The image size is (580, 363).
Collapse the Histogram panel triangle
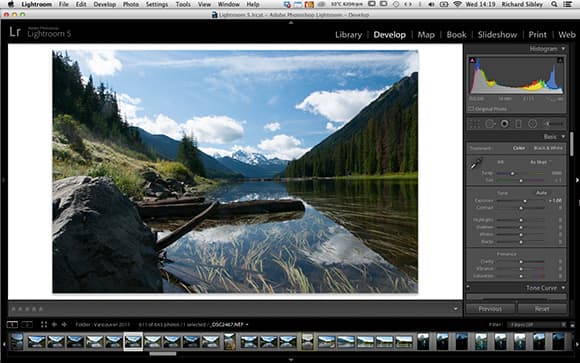tap(563, 48)
